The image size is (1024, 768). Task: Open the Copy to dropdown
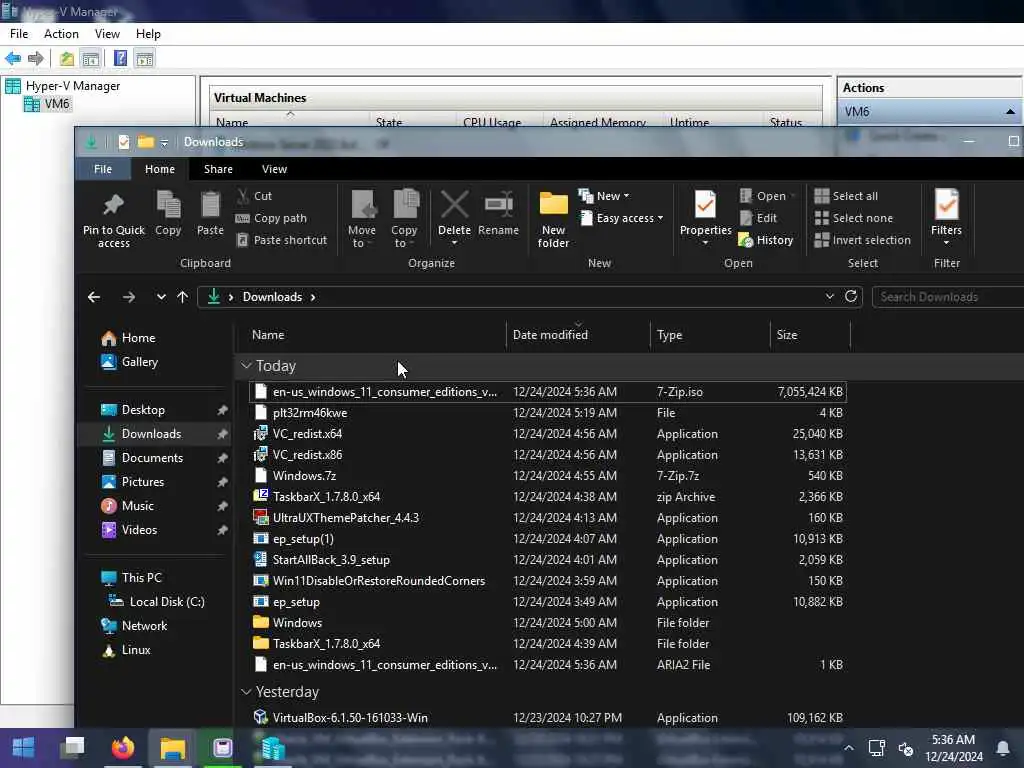coord(404,219)
